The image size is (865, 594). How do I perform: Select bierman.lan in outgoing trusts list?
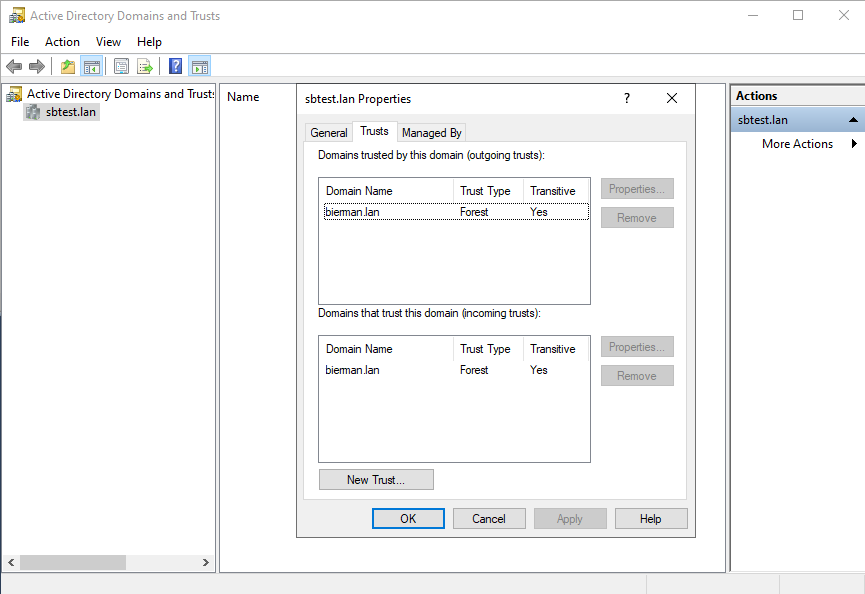456,212
